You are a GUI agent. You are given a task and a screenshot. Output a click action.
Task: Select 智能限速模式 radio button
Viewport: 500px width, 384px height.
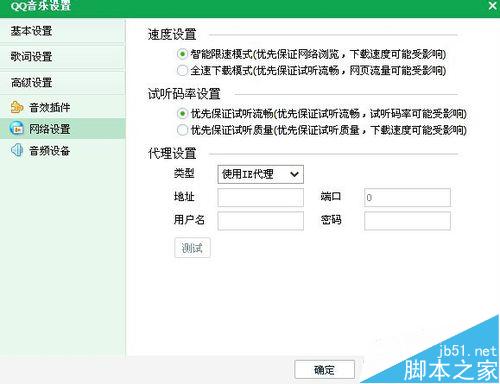[182, 54]
